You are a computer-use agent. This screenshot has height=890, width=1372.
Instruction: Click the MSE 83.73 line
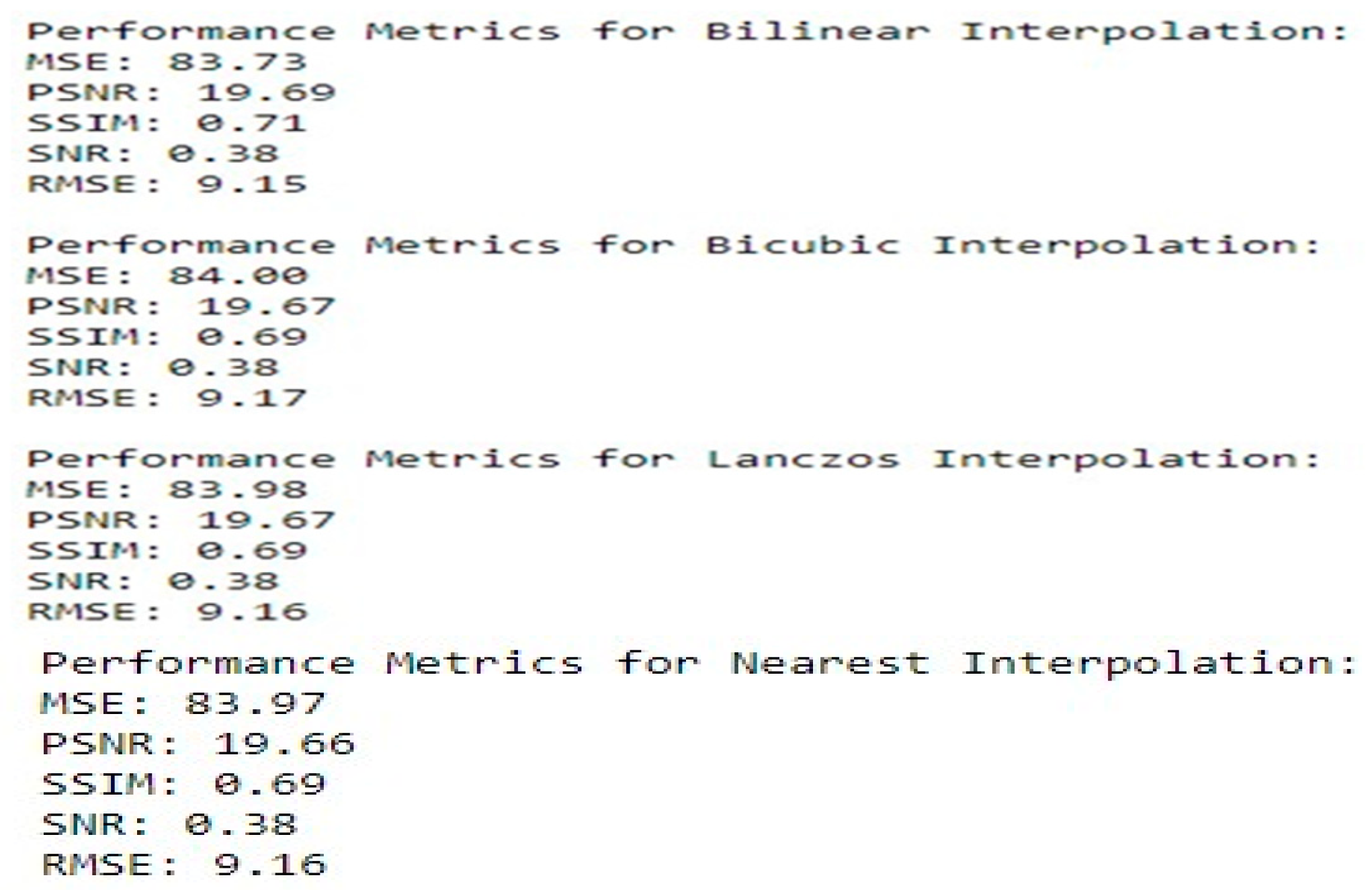[x=167, y=62]
